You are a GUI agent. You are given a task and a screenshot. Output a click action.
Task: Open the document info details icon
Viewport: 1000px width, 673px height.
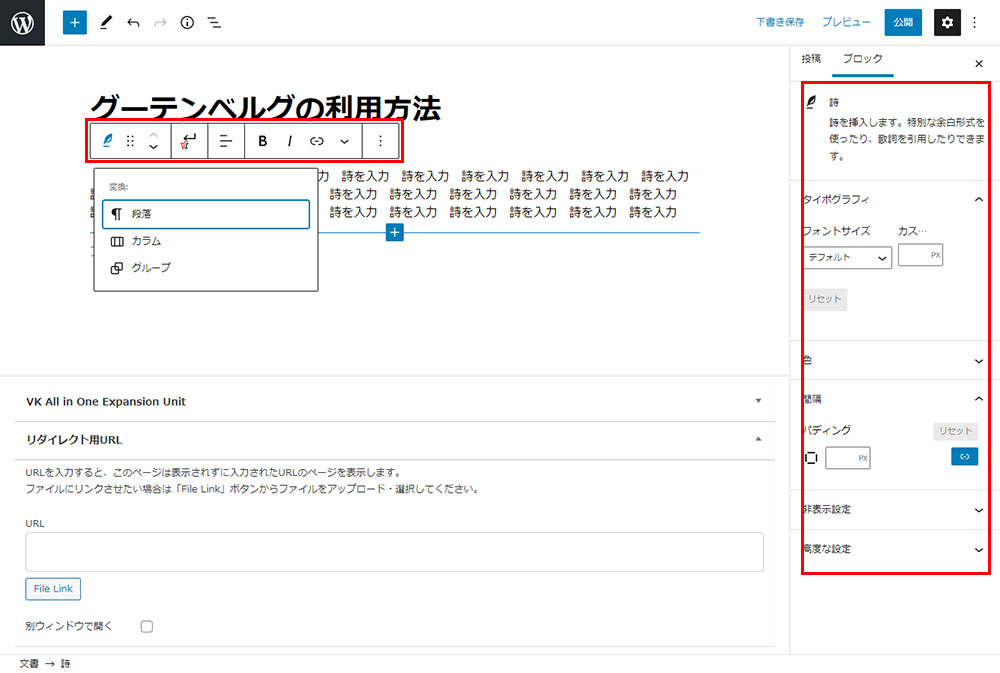click(x=187, y=22)
